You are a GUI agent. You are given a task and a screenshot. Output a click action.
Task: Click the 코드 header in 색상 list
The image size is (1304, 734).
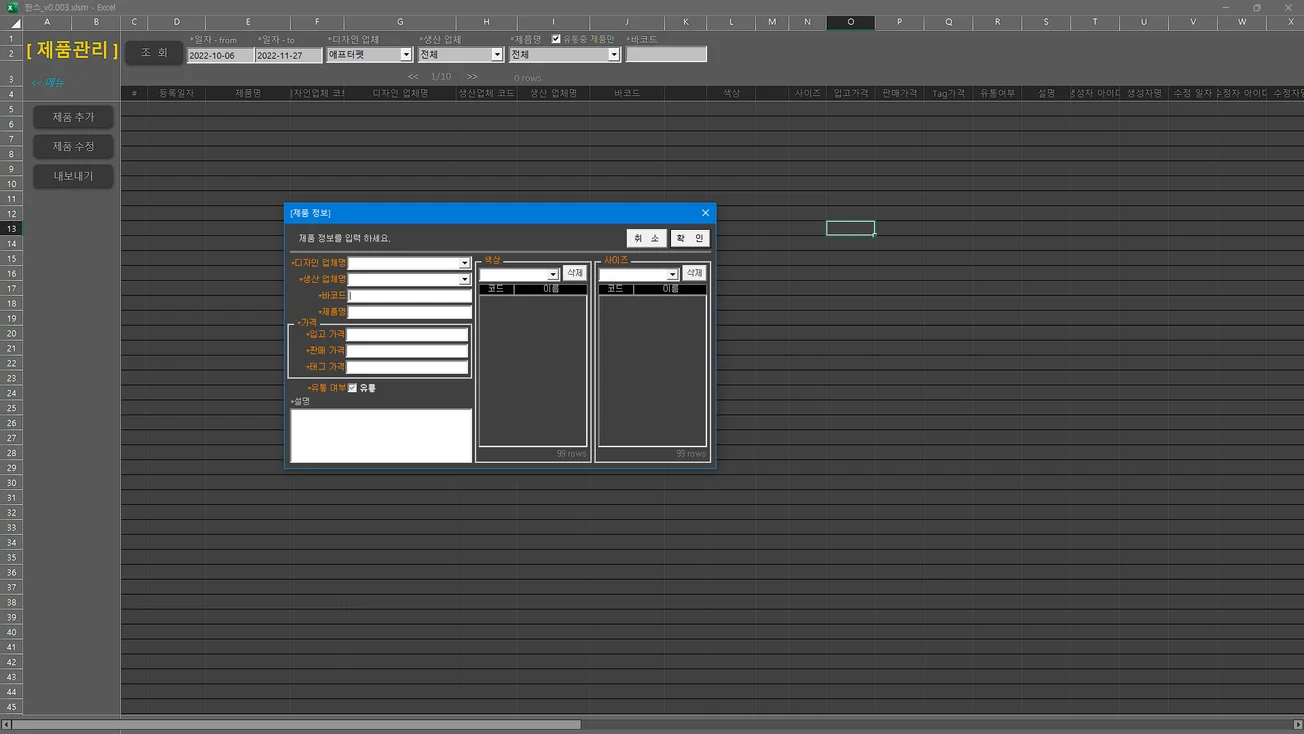tap(496, 289)
